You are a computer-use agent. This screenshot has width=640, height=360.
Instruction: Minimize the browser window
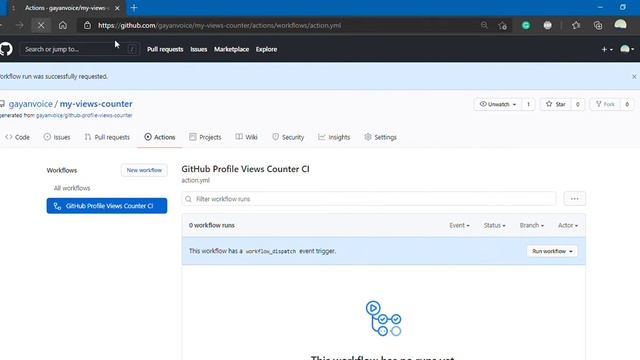pyautogui.click(x=600, y=7)
